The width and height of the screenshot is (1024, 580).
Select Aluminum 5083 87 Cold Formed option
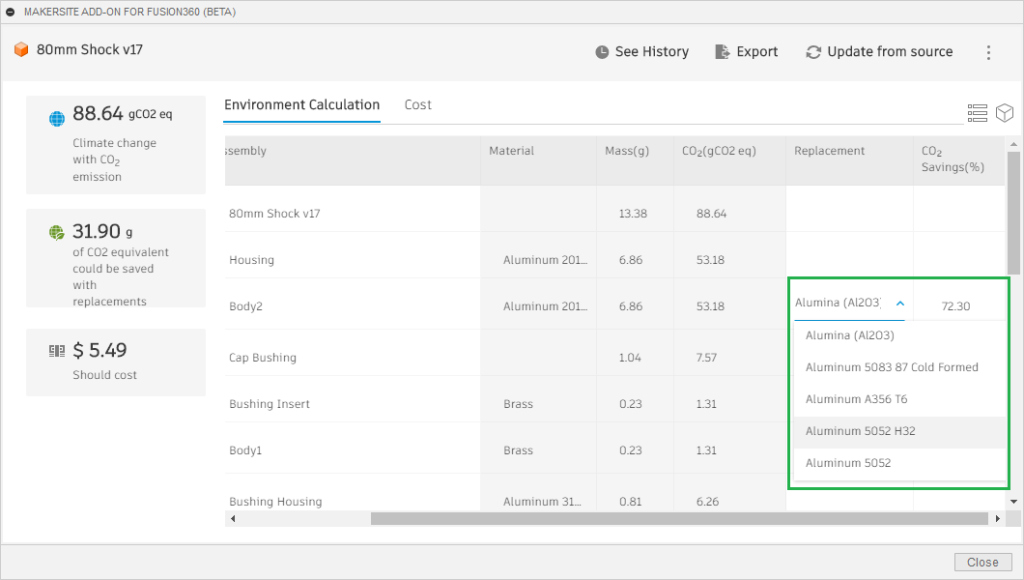pos(891,367)
